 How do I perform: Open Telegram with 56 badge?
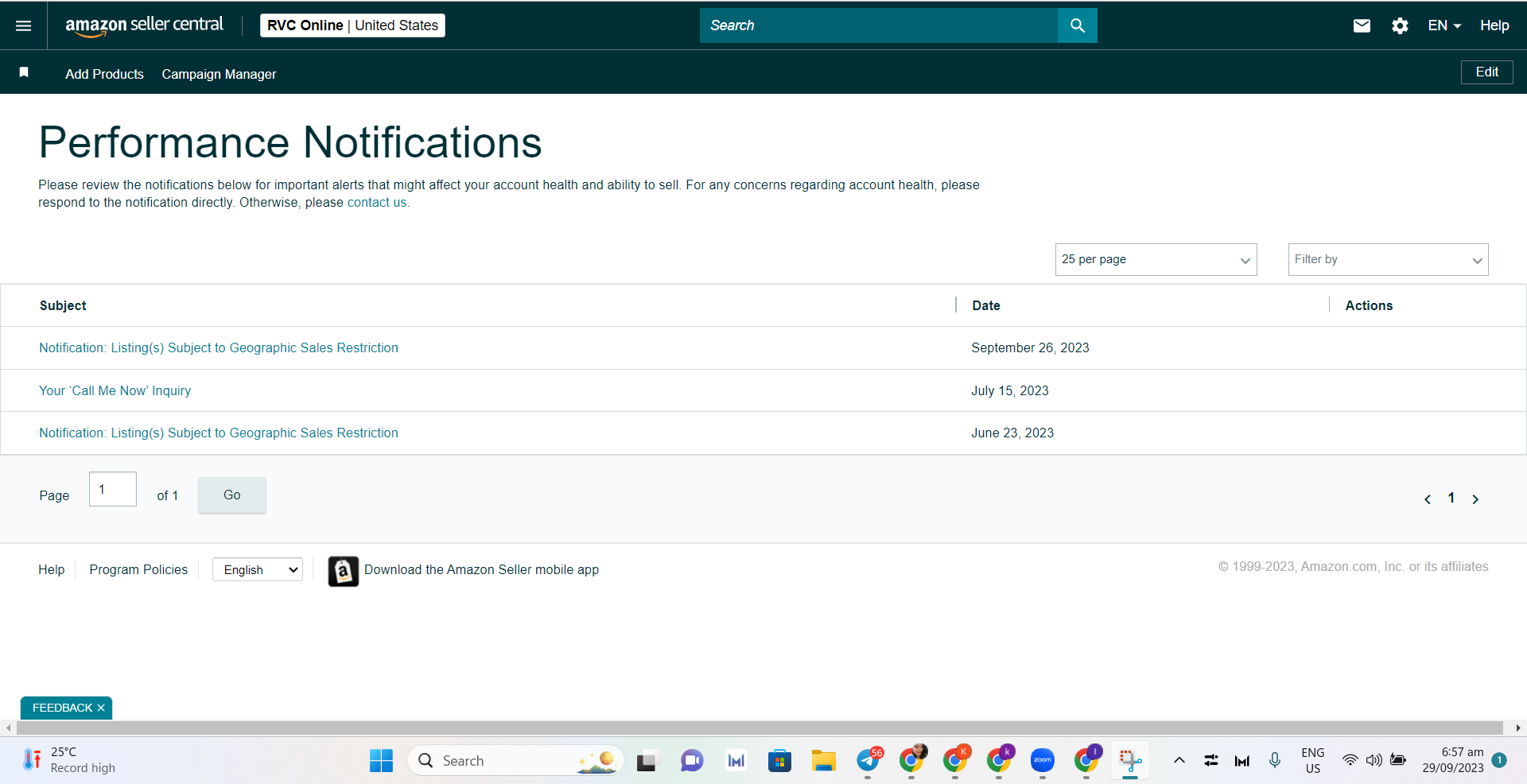pyautogui.click(x=868, y=761)
